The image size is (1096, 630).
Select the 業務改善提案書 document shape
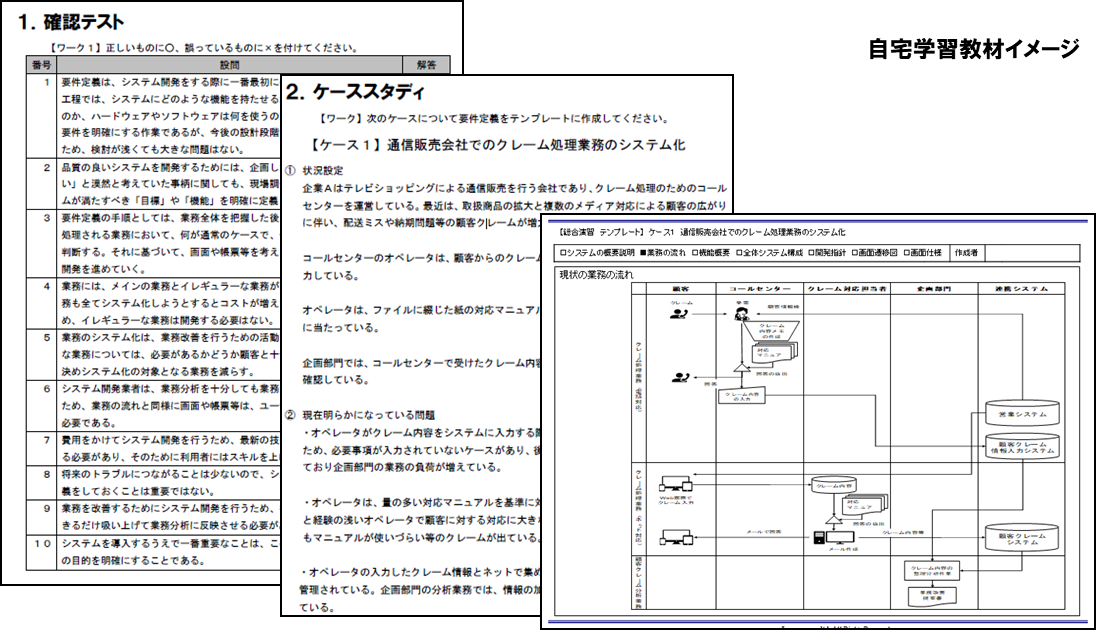click(x=932, y=595)
